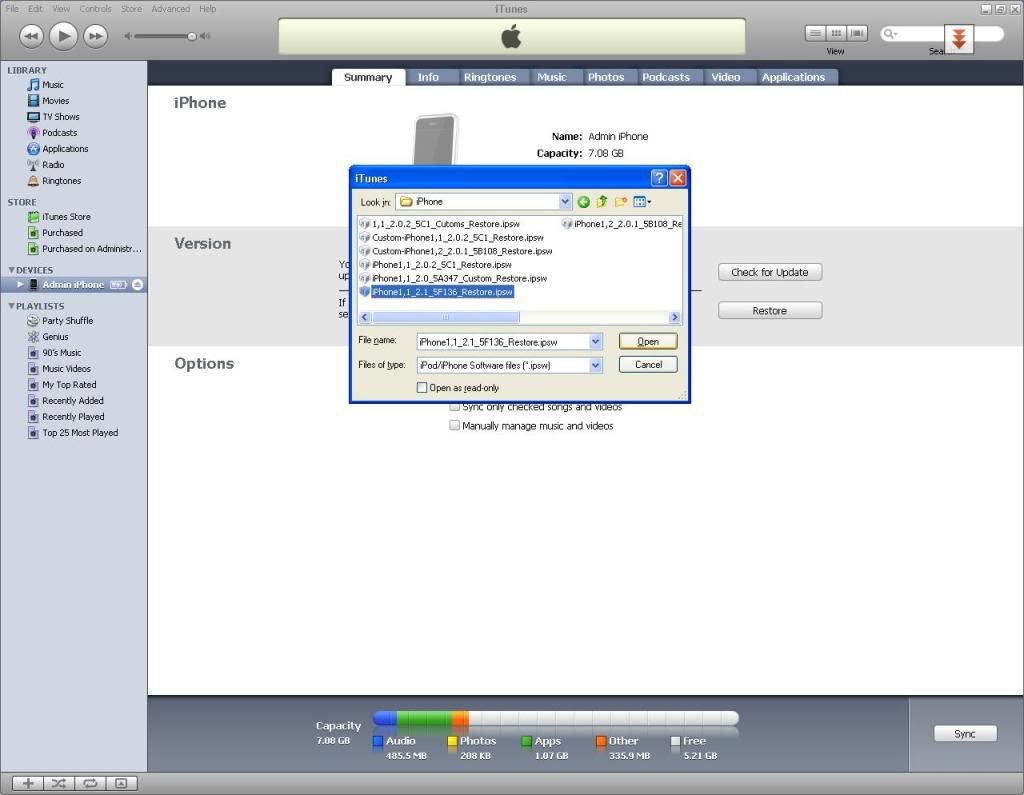Open the dialog View Menu icon
This screenshot has height=795, width=1024.
point(641,202)
